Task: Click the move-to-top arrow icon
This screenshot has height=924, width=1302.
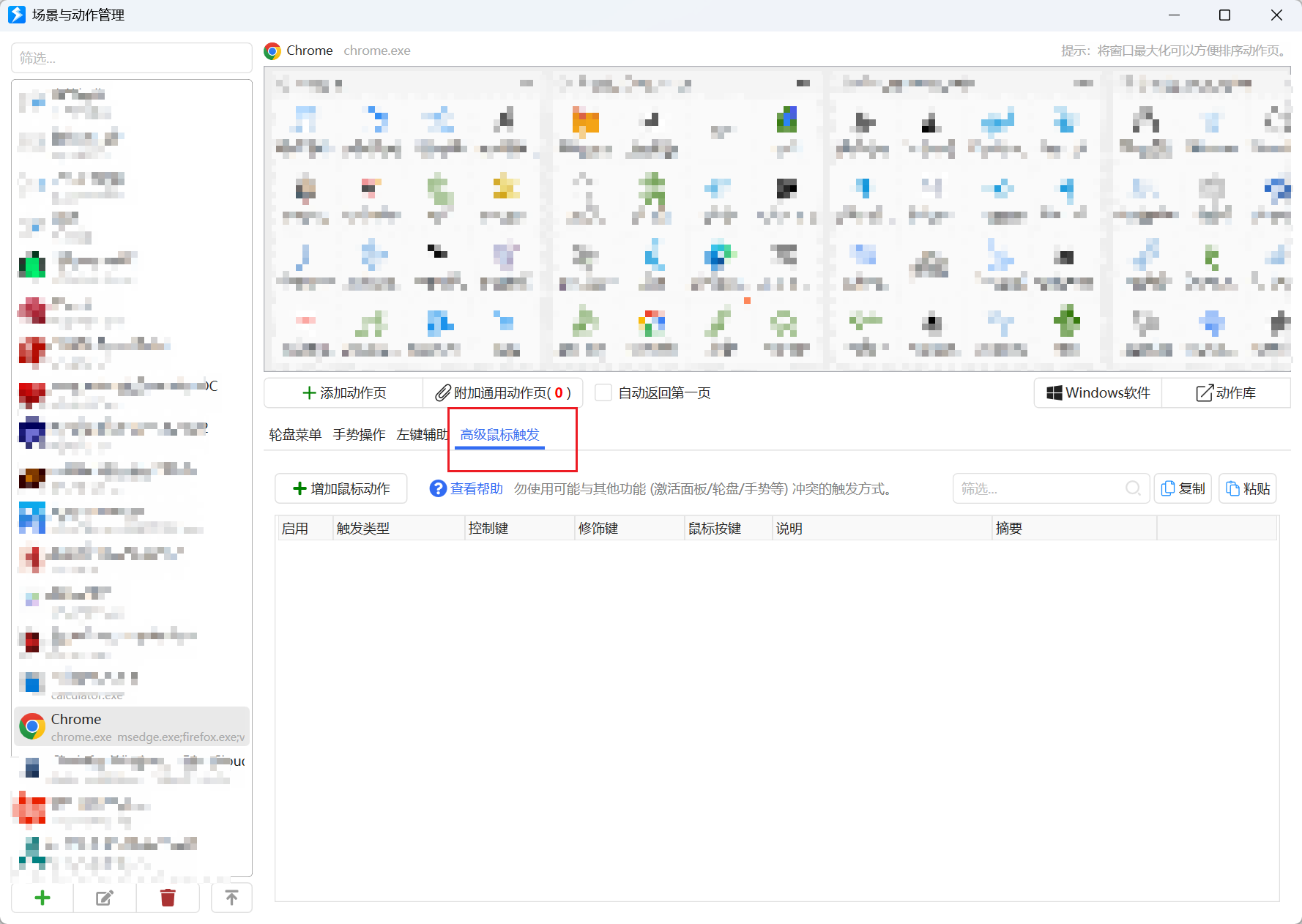Action: pyautogui.click(x=231, y=898)
